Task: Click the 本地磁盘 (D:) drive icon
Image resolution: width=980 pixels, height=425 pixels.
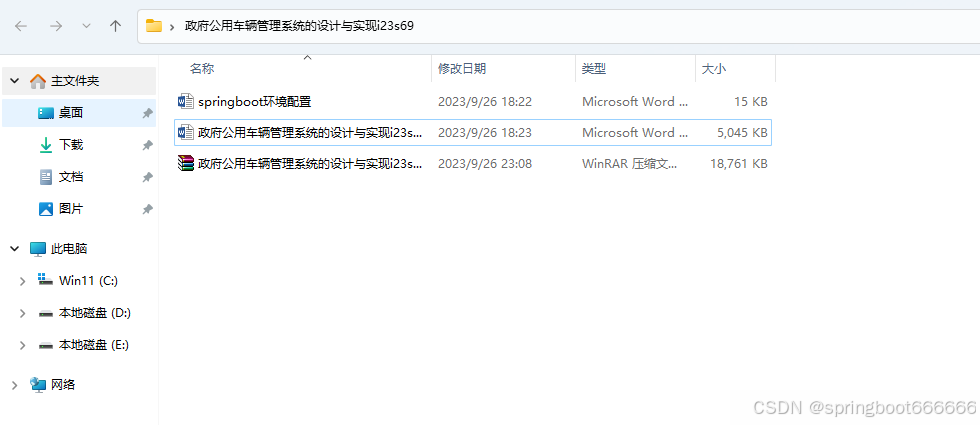Action: tap(46, 313)
